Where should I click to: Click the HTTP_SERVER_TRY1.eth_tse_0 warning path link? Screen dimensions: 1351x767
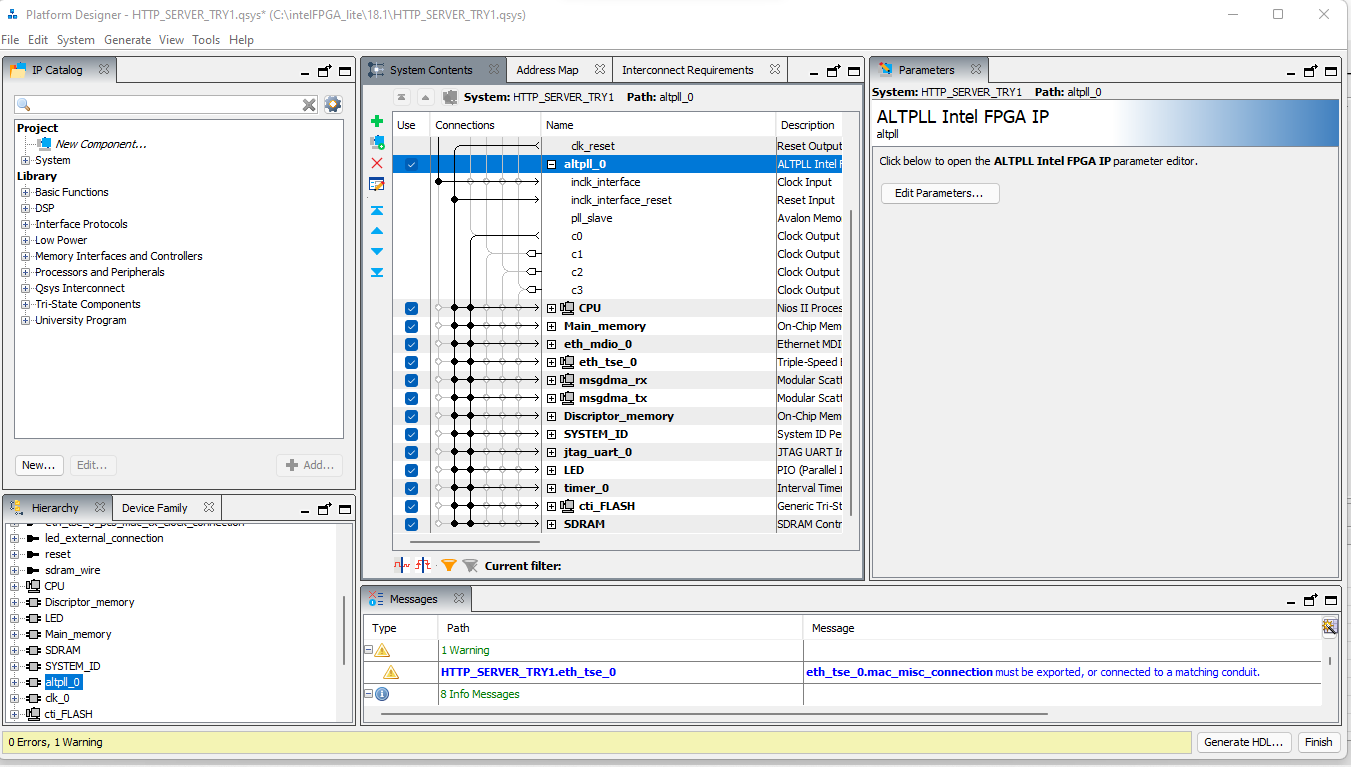(x=528, y=672)
